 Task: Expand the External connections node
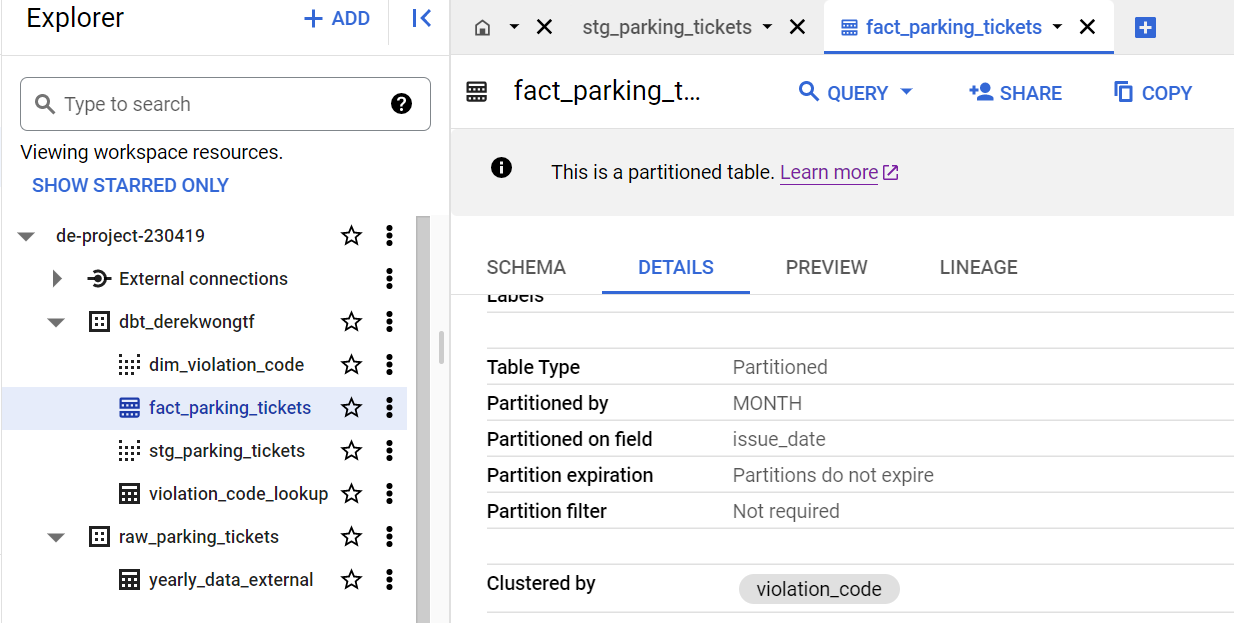[57, 279]
